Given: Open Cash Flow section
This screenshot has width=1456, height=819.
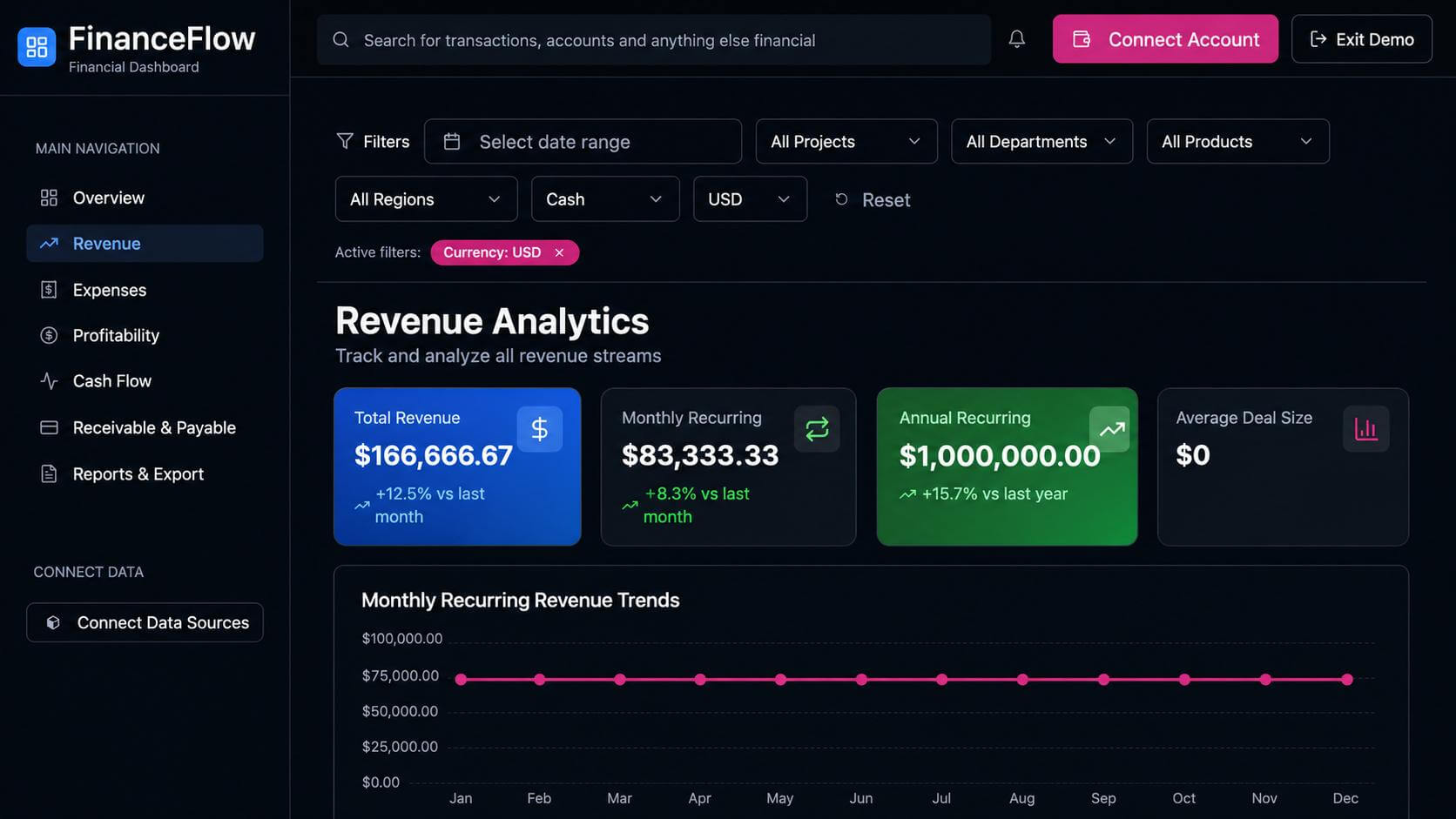Looking at the screenshot, I should pyautogui.click(x=145, y=381).
